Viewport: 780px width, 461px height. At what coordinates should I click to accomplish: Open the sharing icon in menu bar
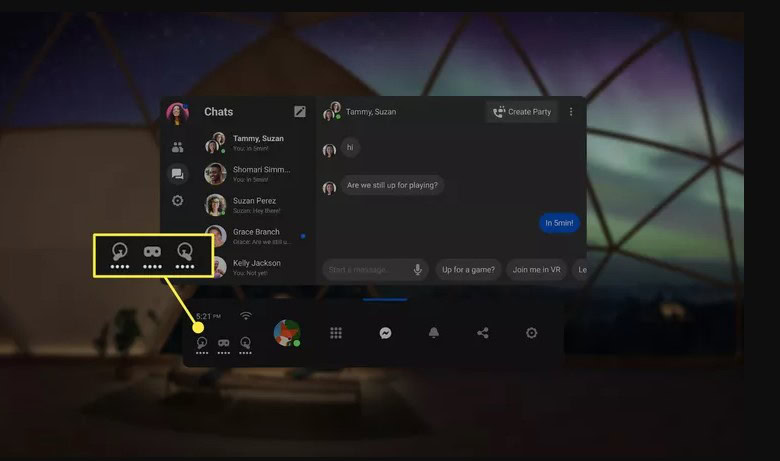[483, 333]
